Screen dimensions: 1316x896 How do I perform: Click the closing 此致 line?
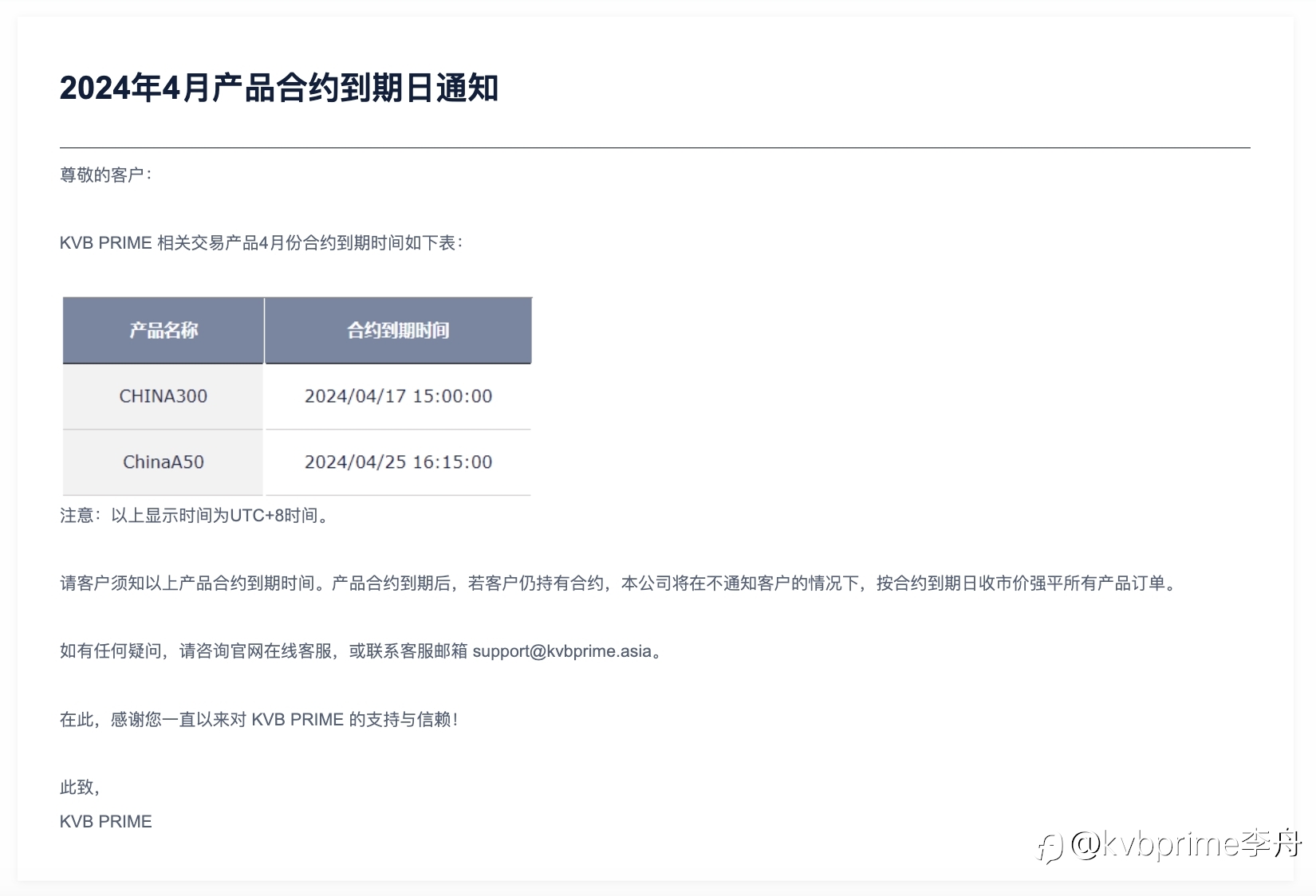coord(80,788)
